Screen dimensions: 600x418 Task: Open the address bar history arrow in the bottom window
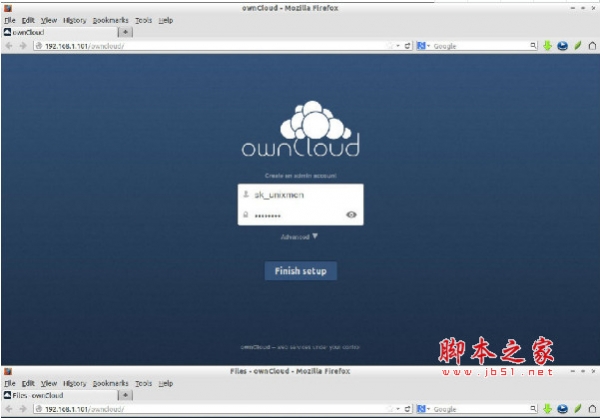coord(398,409)
